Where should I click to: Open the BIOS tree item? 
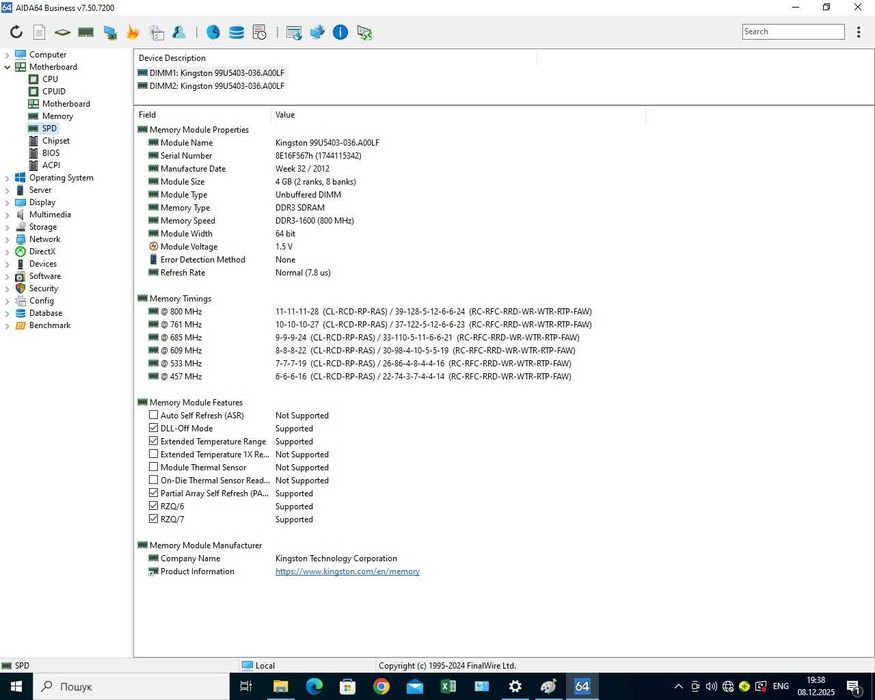click(51, 153)
